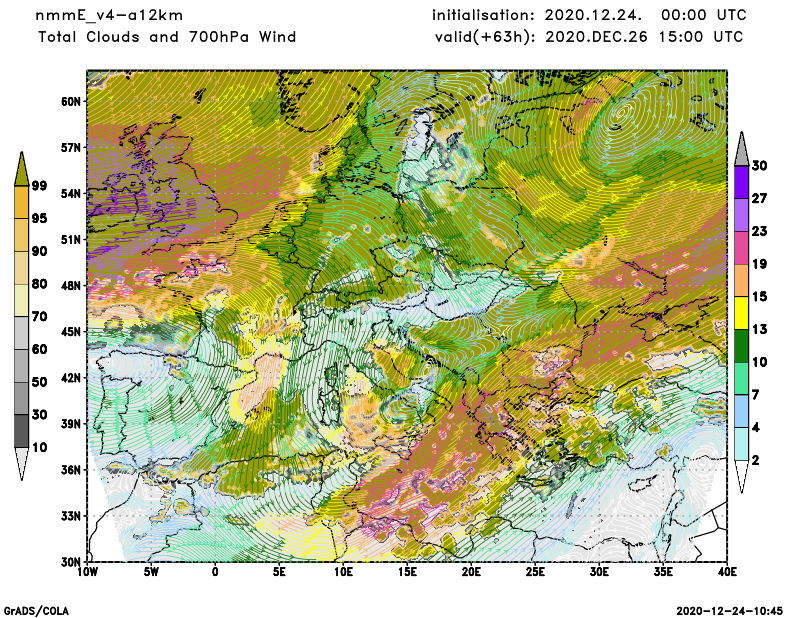This screenshot has height=618, width=800.
Task: Click the 40E longitude axis label
Action: (x=727, y=572)
